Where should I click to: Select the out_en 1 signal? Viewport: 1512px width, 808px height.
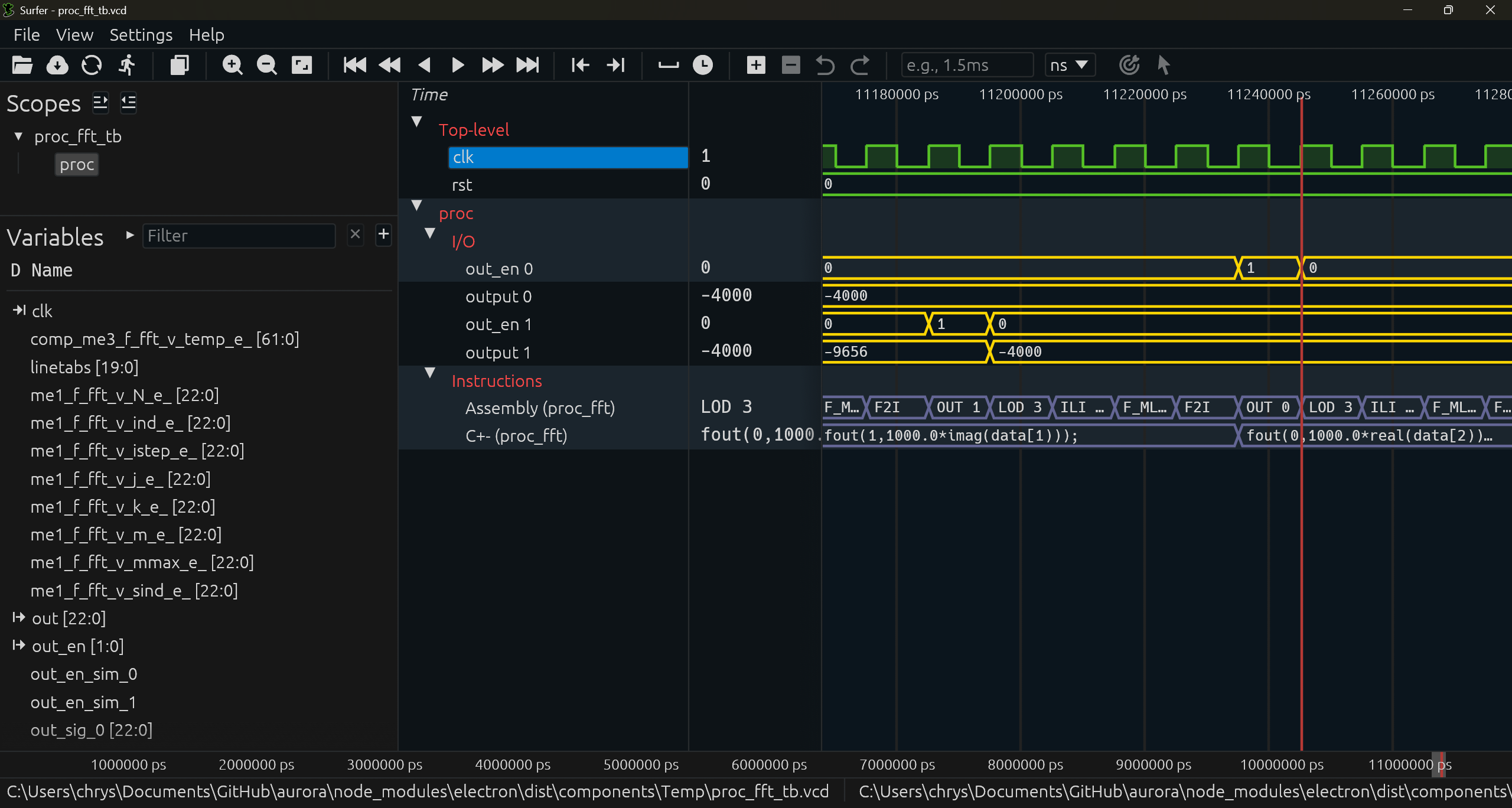(498, 324)
